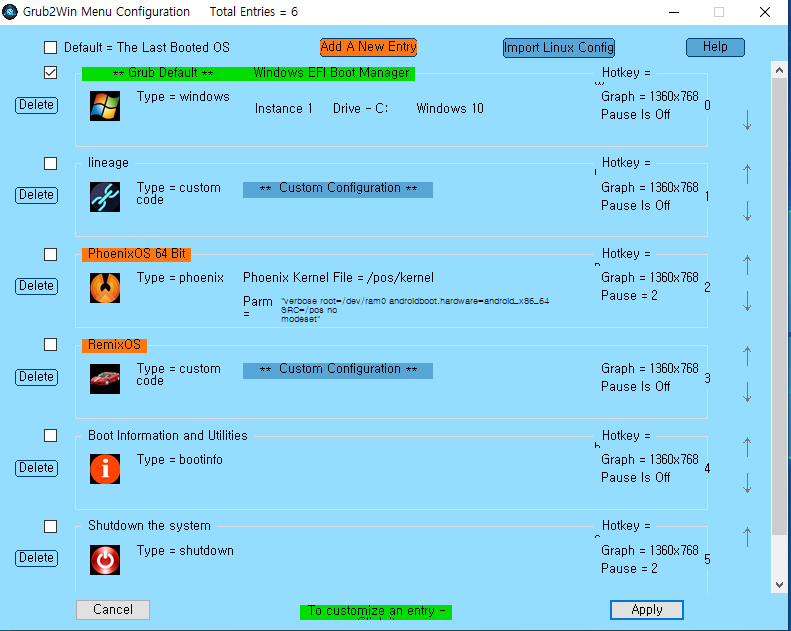Viewport: 791px width, 631px height.
Task: Move the RemixOS entry down
Action: 747,392
